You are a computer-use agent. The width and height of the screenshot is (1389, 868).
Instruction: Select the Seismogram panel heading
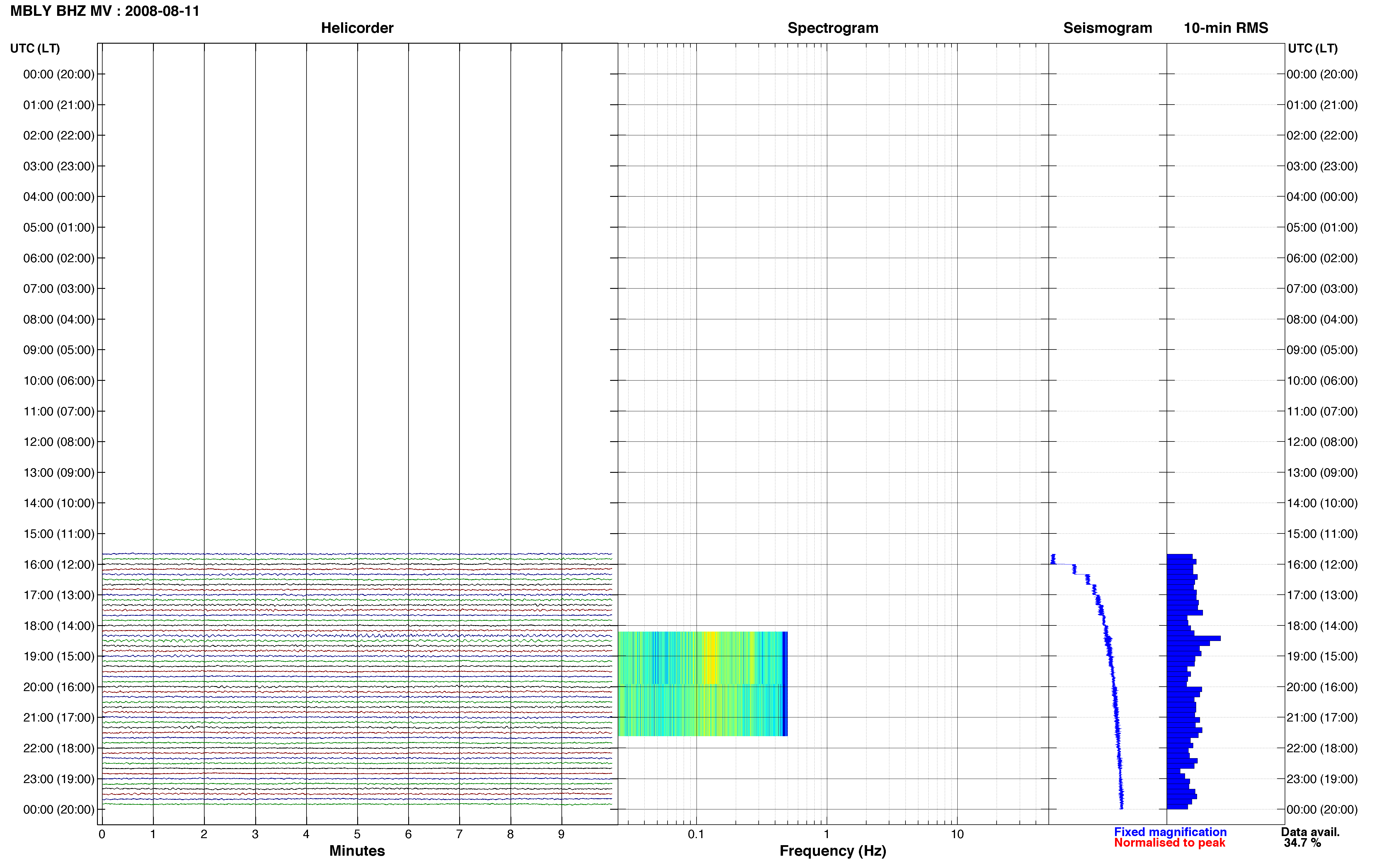pyautogui.click(x=1108, y=28)
